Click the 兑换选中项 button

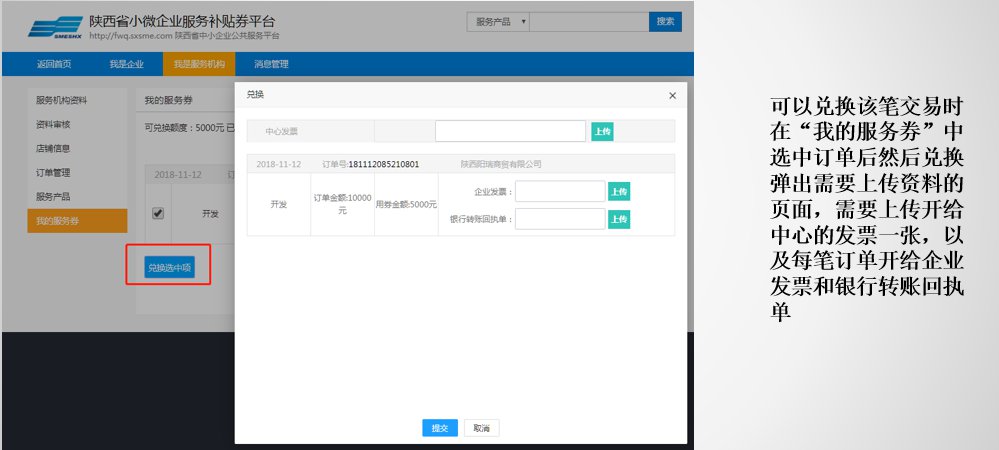[169, 268]
